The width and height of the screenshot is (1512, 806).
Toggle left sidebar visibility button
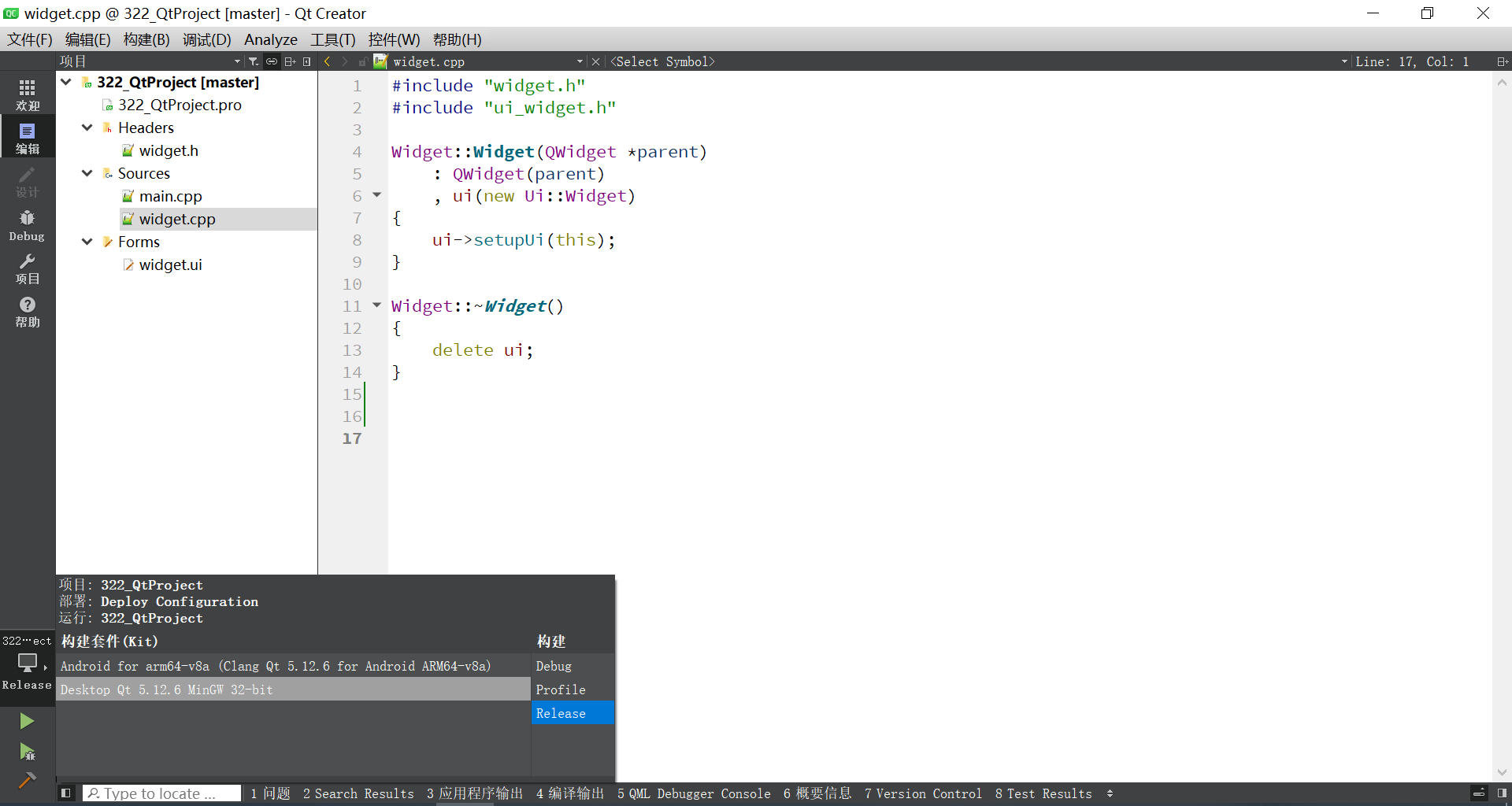(x=66, y=793)
